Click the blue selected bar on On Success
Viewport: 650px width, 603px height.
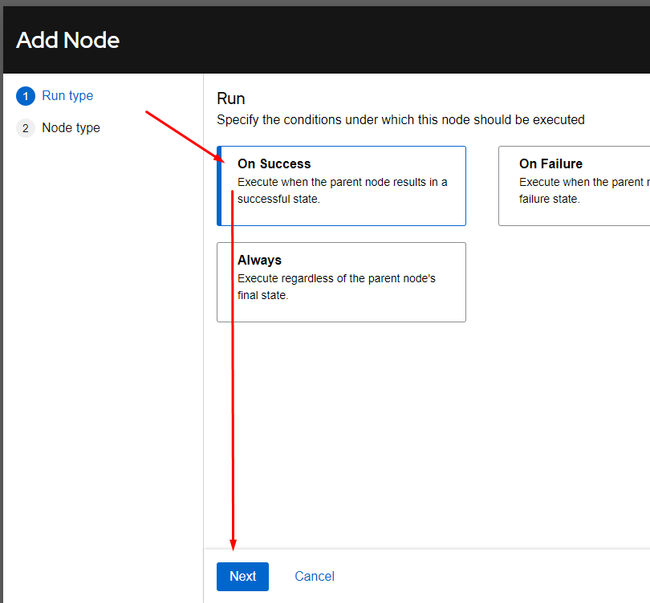click(x=219, y=186)
